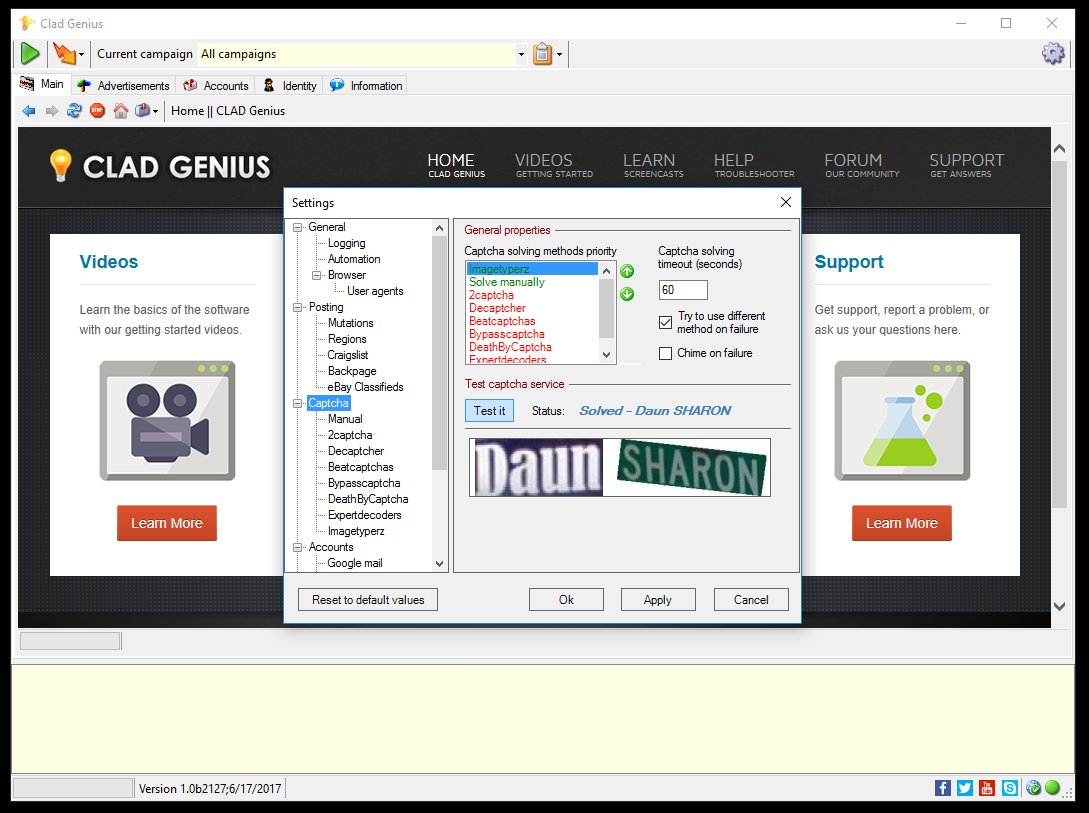Click the green Play start button

[30, 53]
